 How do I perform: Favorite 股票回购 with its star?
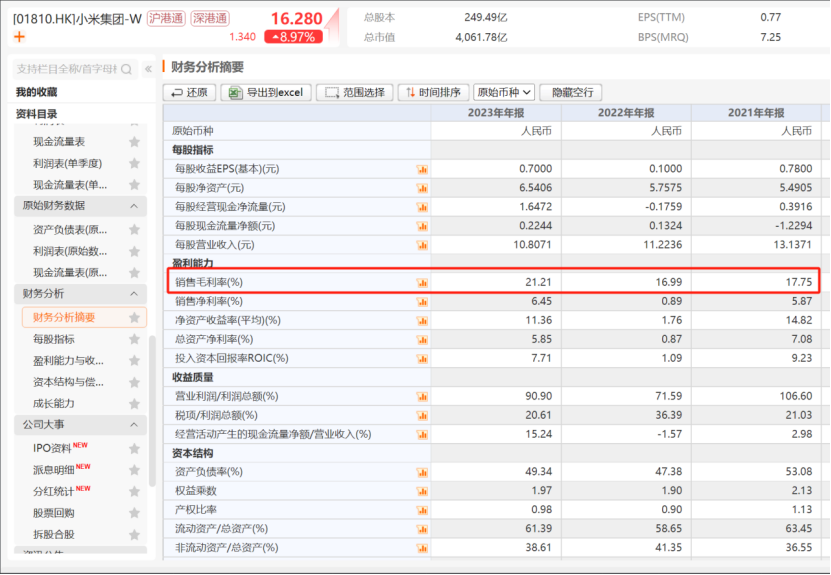pyautogui.click(x=135, y=513)
